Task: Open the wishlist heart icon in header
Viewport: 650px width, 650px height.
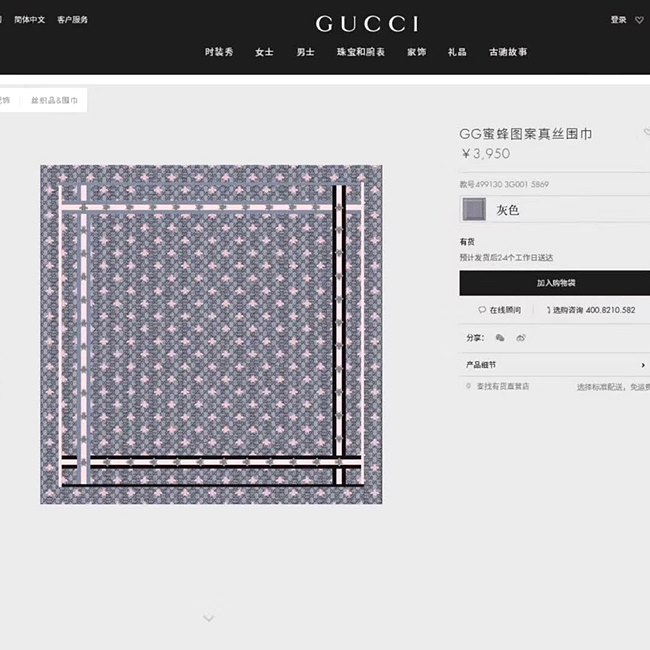Action: (640, 19)
